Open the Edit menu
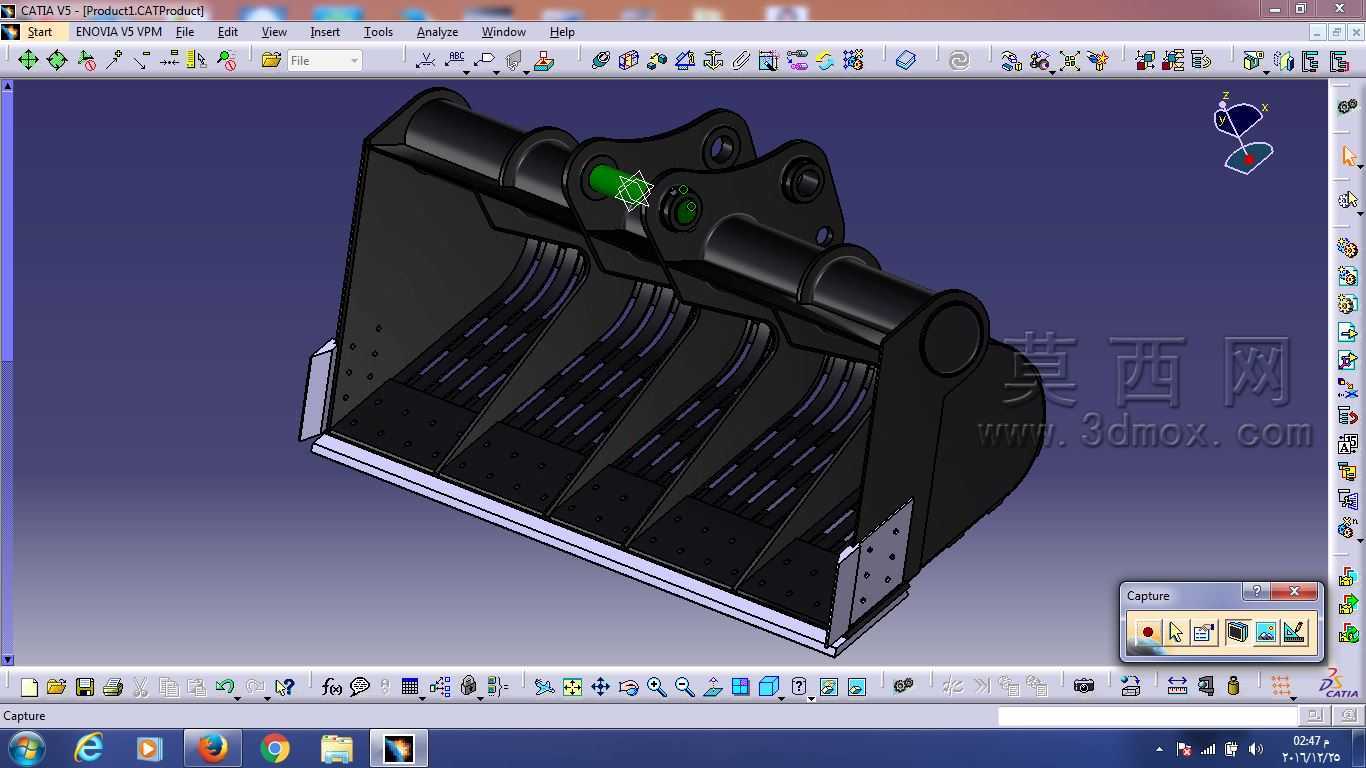The width and height of the screenshot is (1366, 768). pos(228,32)
